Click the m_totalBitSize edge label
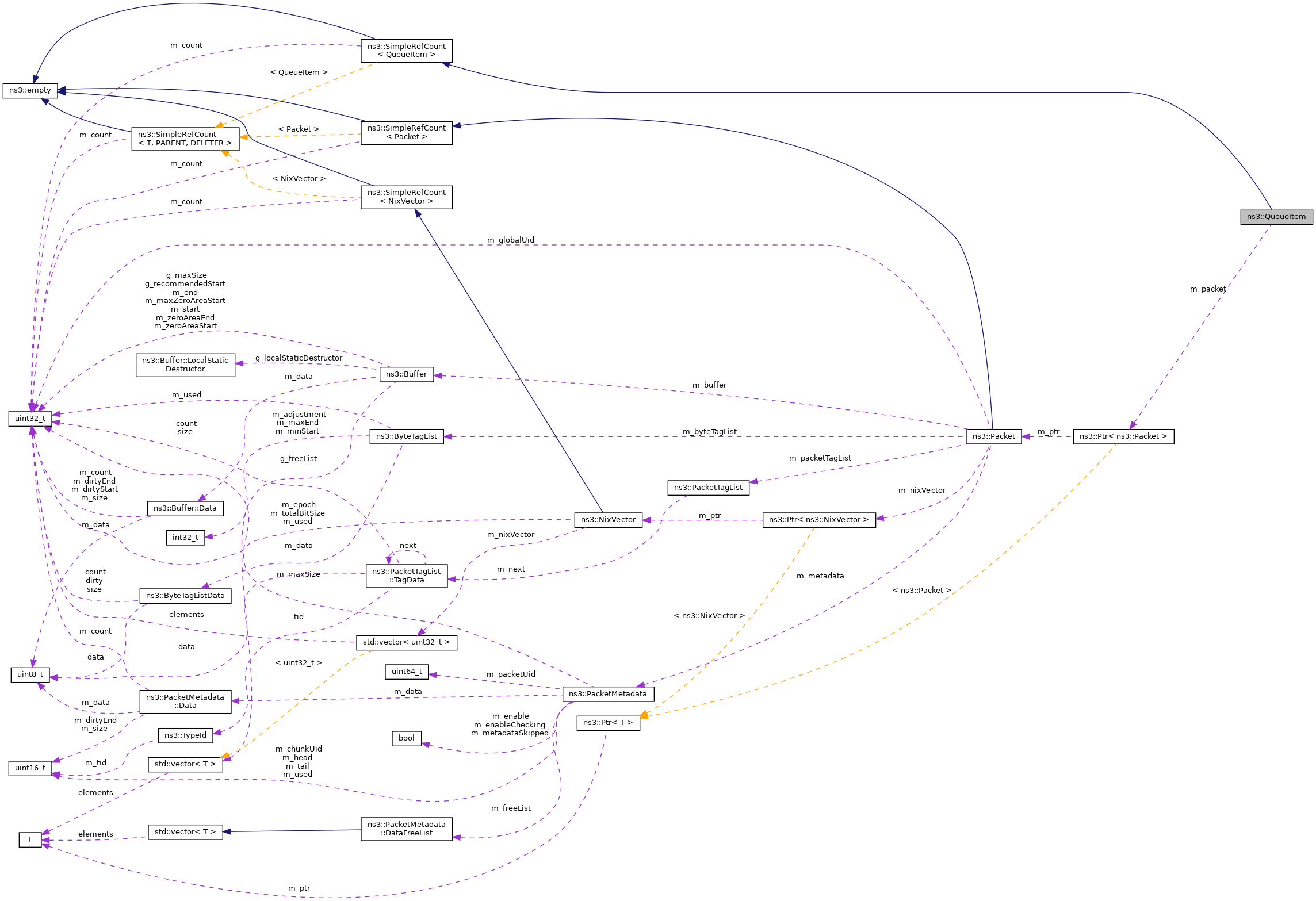This screenshot has width=1316, height=901. pos(298,513)
